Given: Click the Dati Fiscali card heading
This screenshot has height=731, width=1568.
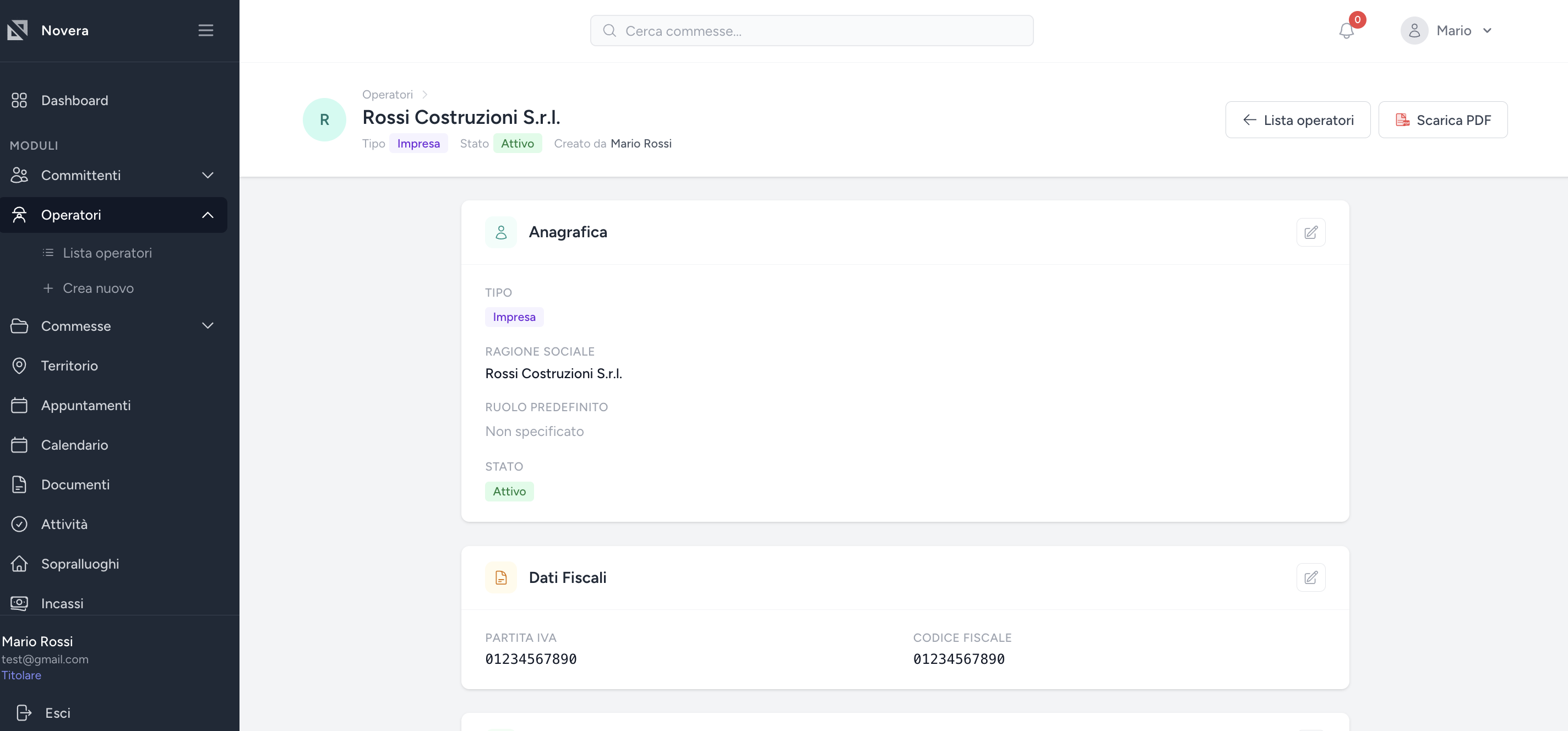Looking at the screenshot, I should click(x=567, y=577).
